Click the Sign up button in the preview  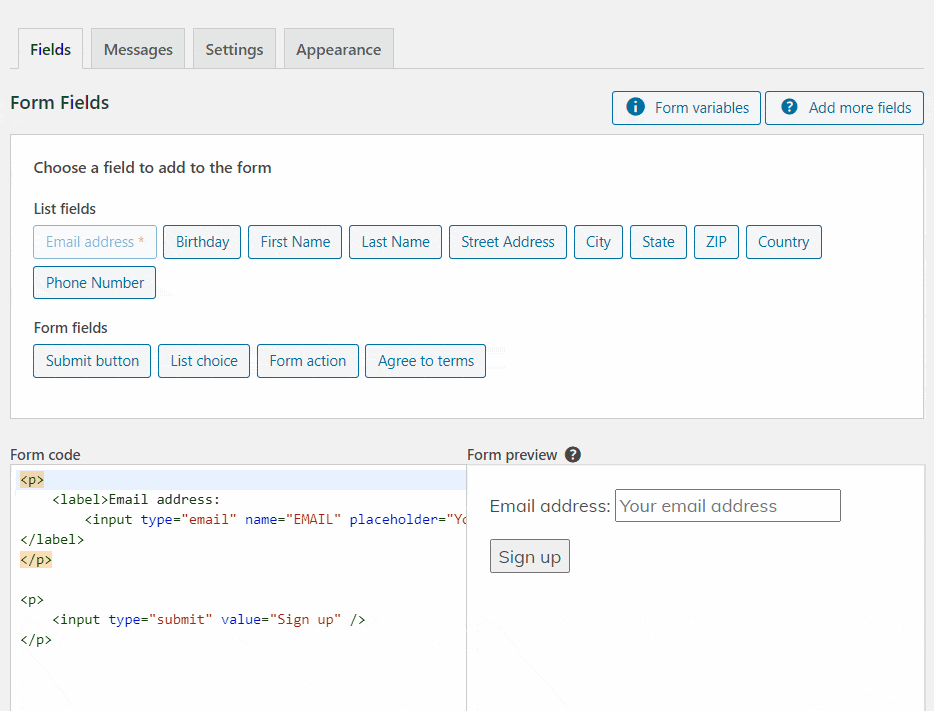529,555
